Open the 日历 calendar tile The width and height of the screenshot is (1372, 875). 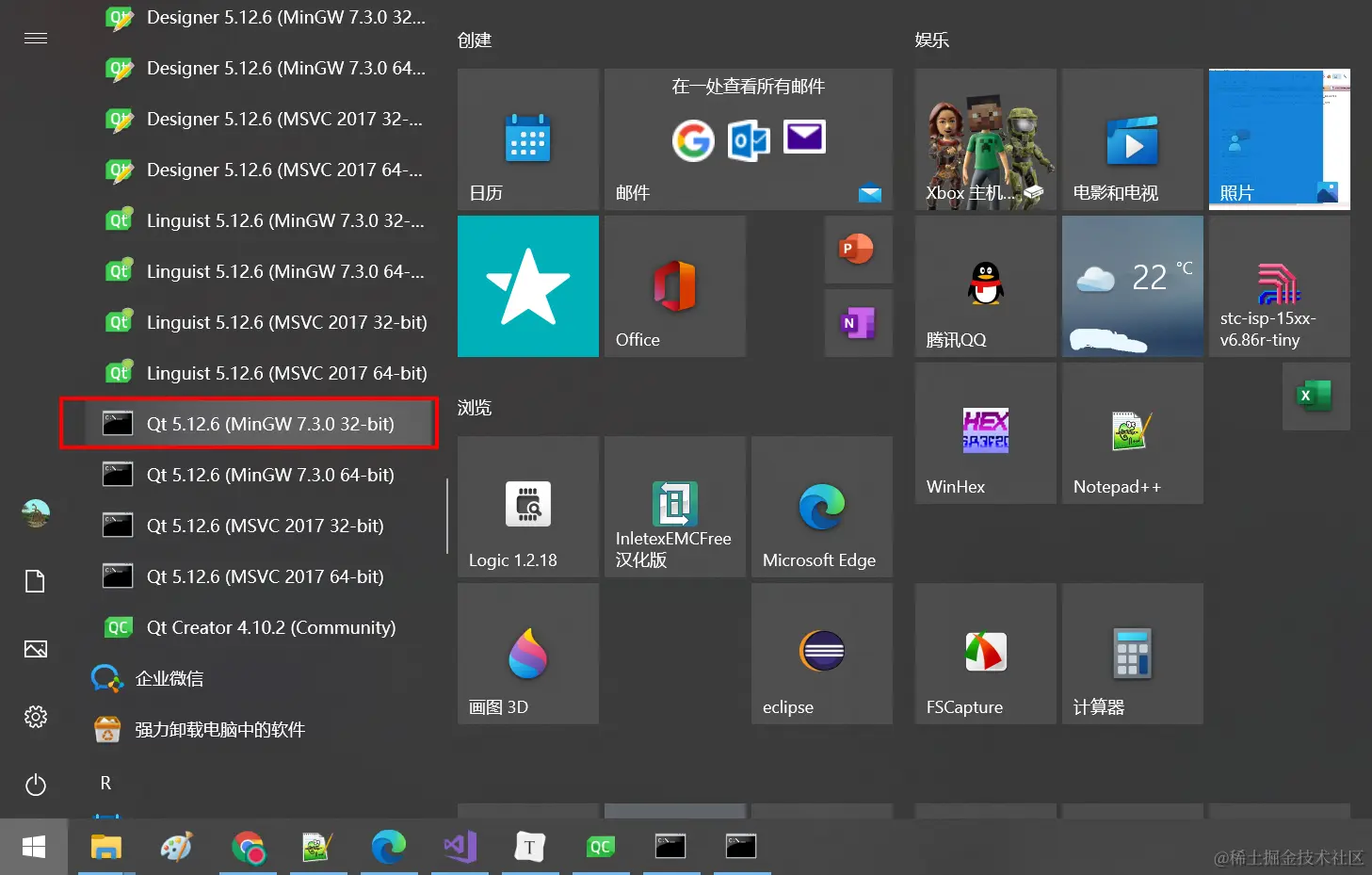[x=528, y=139]
